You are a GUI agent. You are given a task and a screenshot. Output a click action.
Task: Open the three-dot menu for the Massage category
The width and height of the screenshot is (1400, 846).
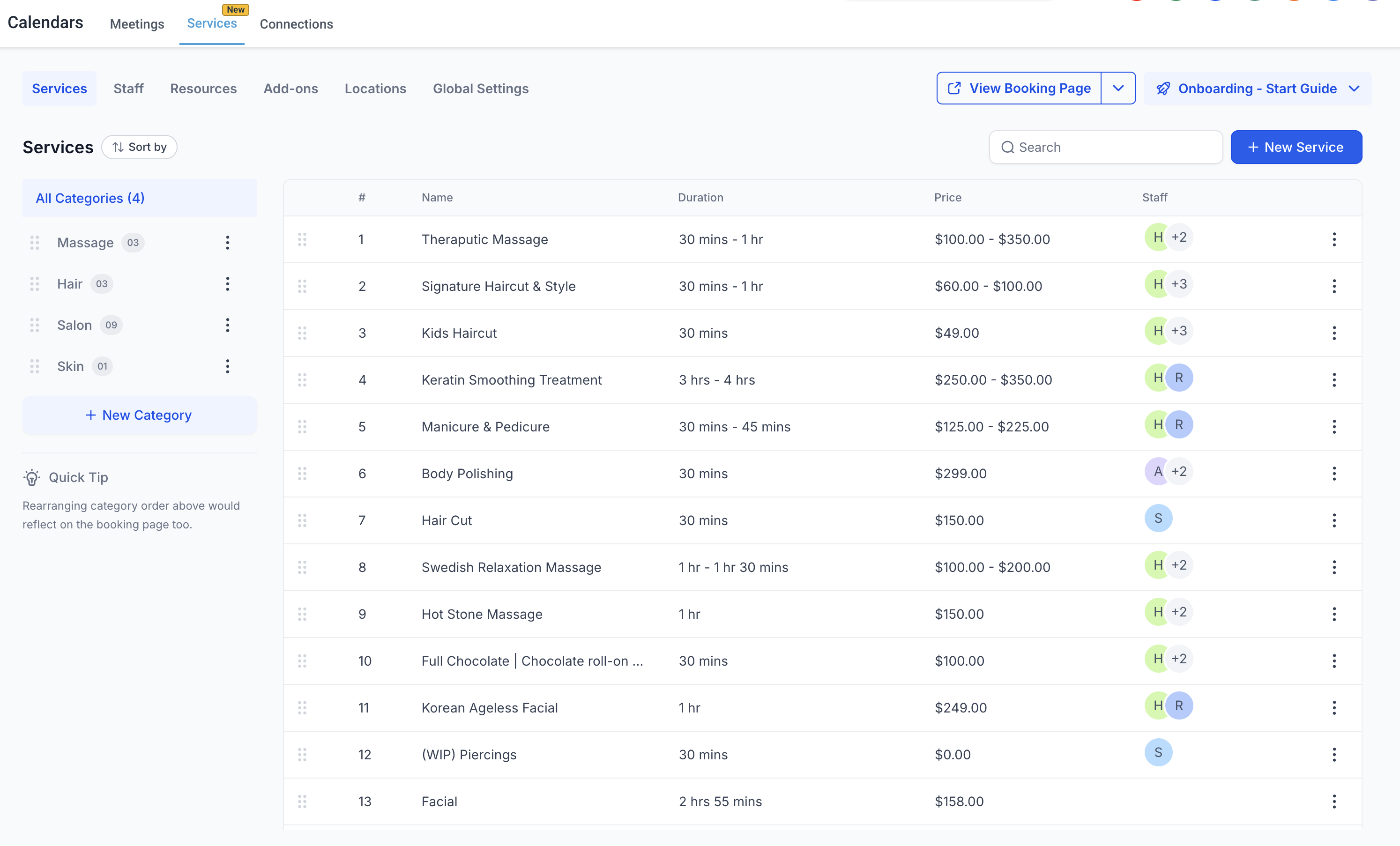227,243
